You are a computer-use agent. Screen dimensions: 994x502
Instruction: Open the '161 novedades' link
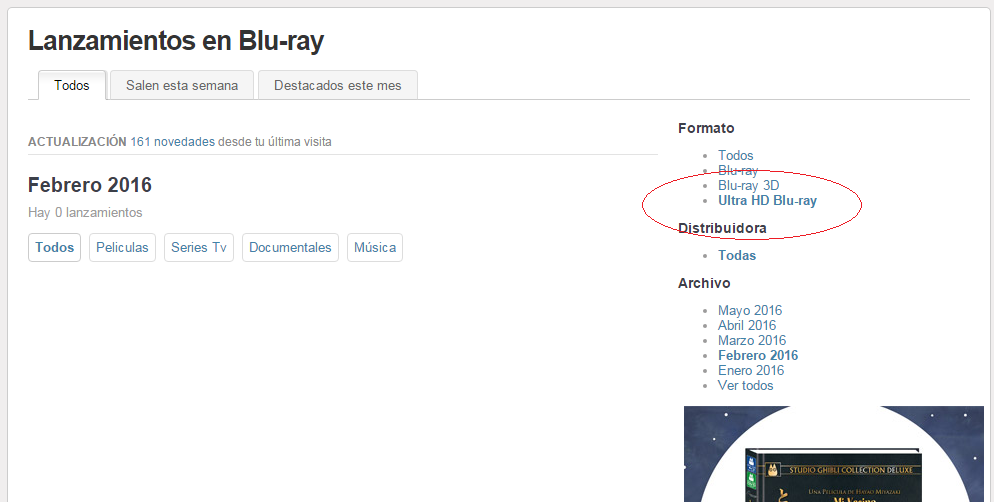pos(172,142)
